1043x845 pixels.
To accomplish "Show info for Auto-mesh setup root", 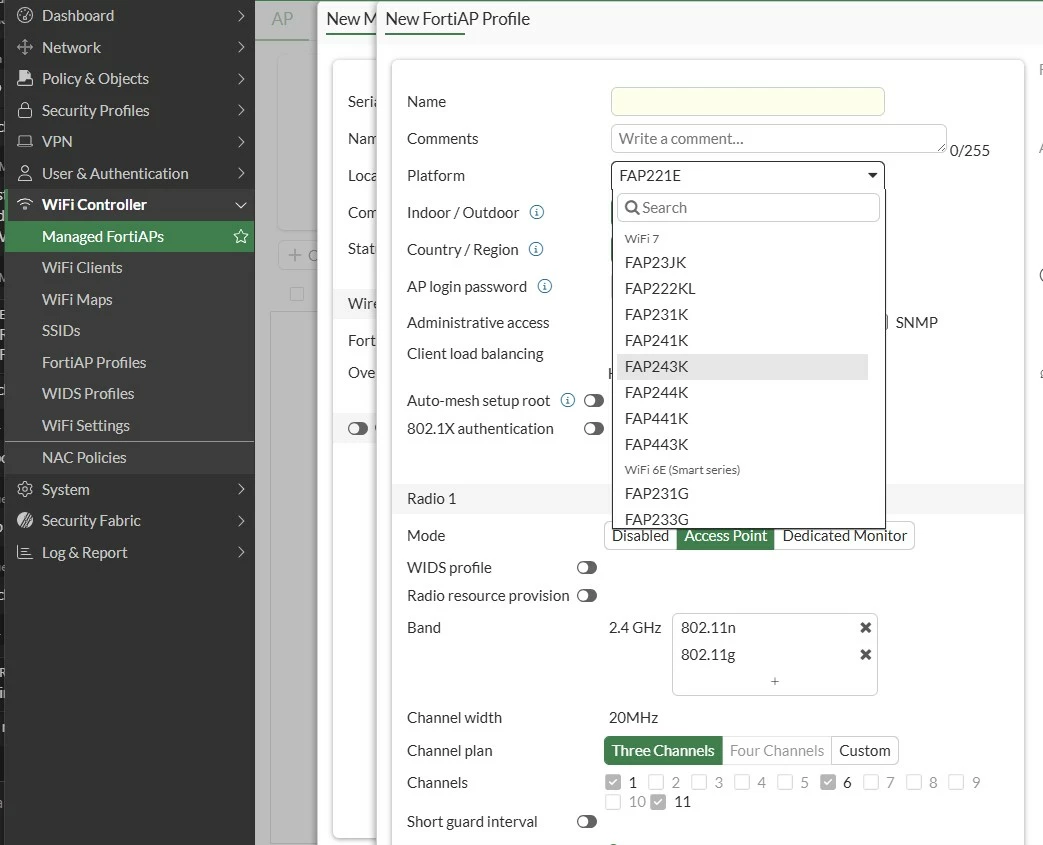I will point(567,401).
